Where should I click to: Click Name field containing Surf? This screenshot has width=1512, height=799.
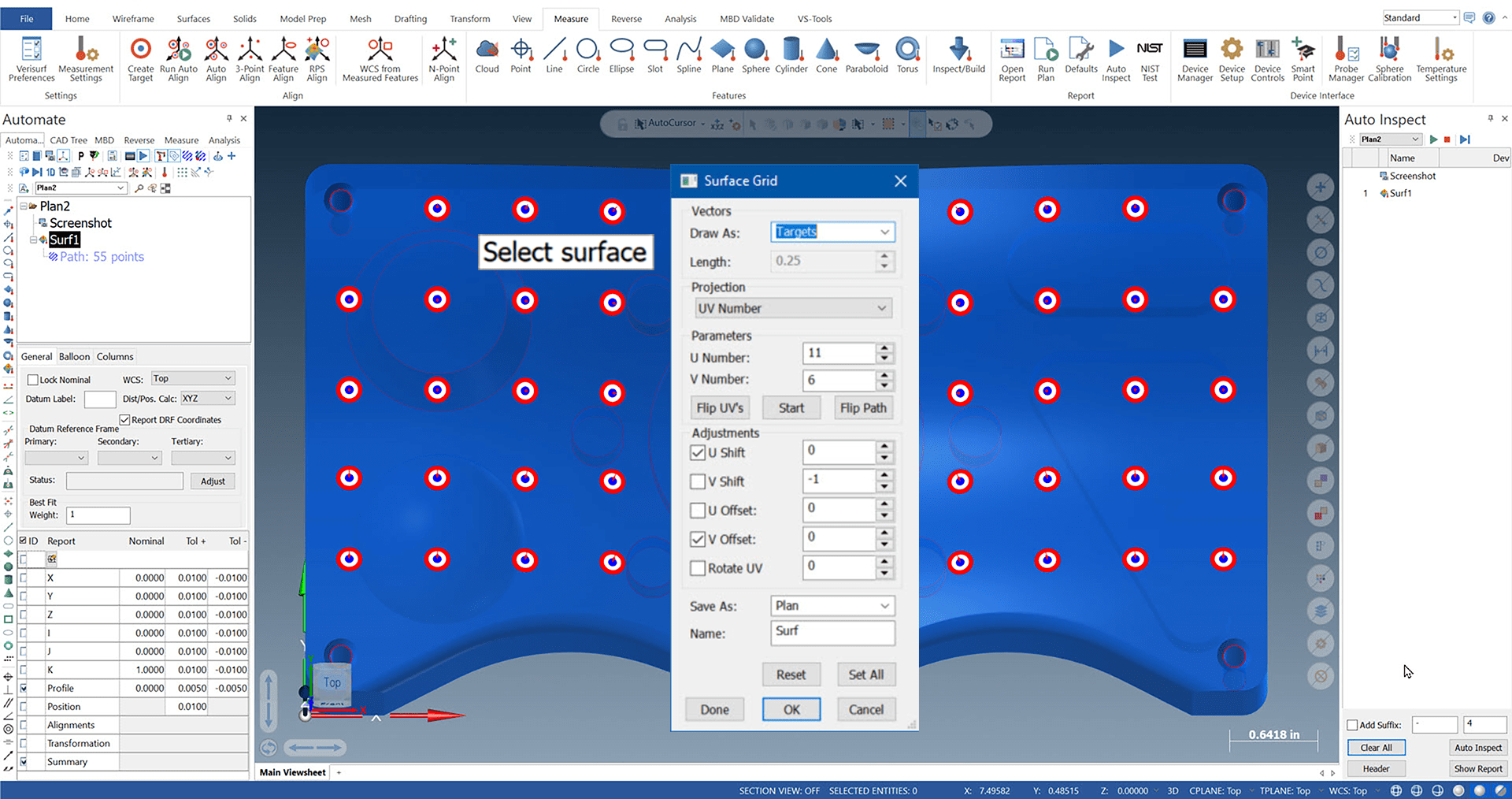pyautogui.click(x=832, y=633)
